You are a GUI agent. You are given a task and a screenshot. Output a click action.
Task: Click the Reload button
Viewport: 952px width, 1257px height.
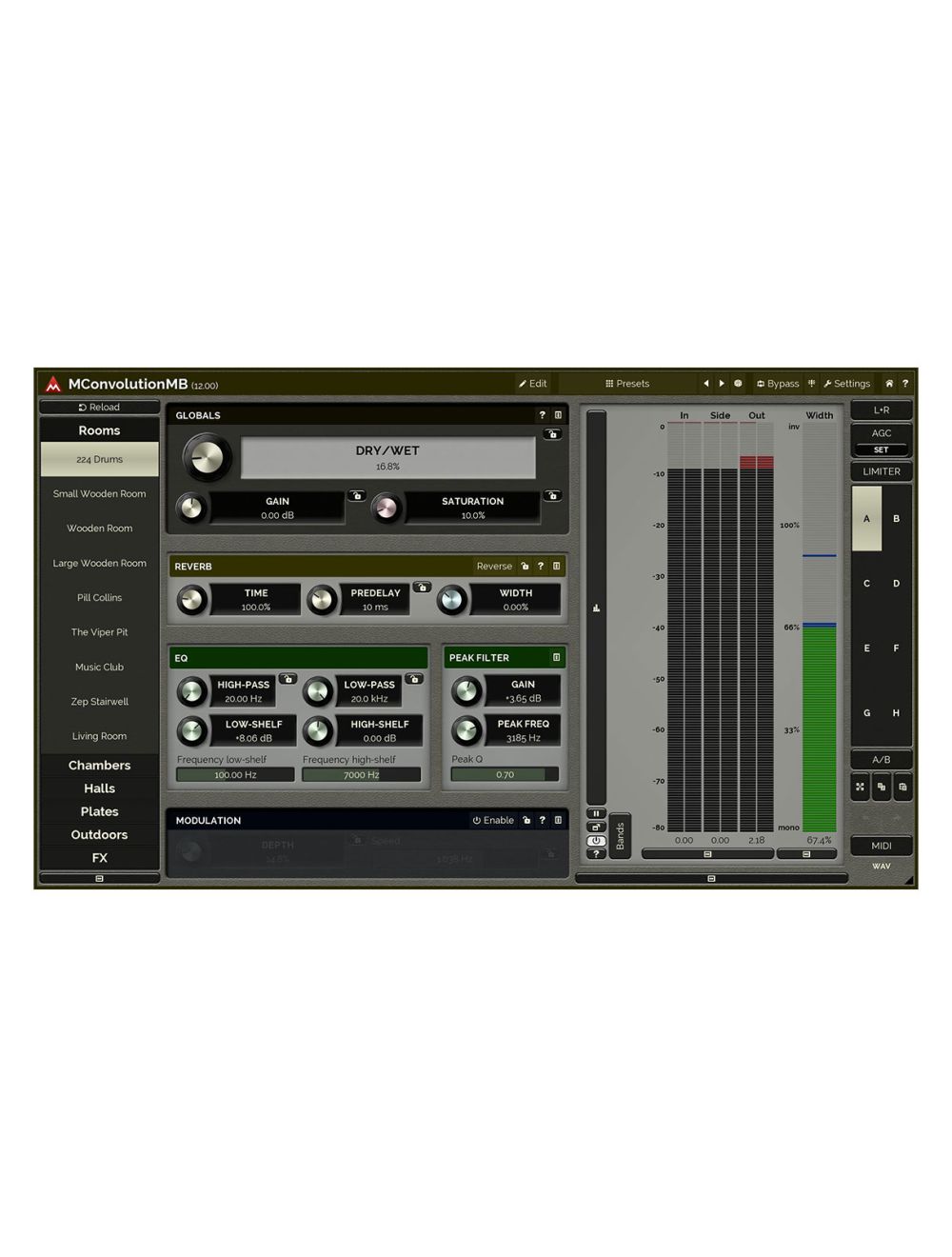(98, 407)
